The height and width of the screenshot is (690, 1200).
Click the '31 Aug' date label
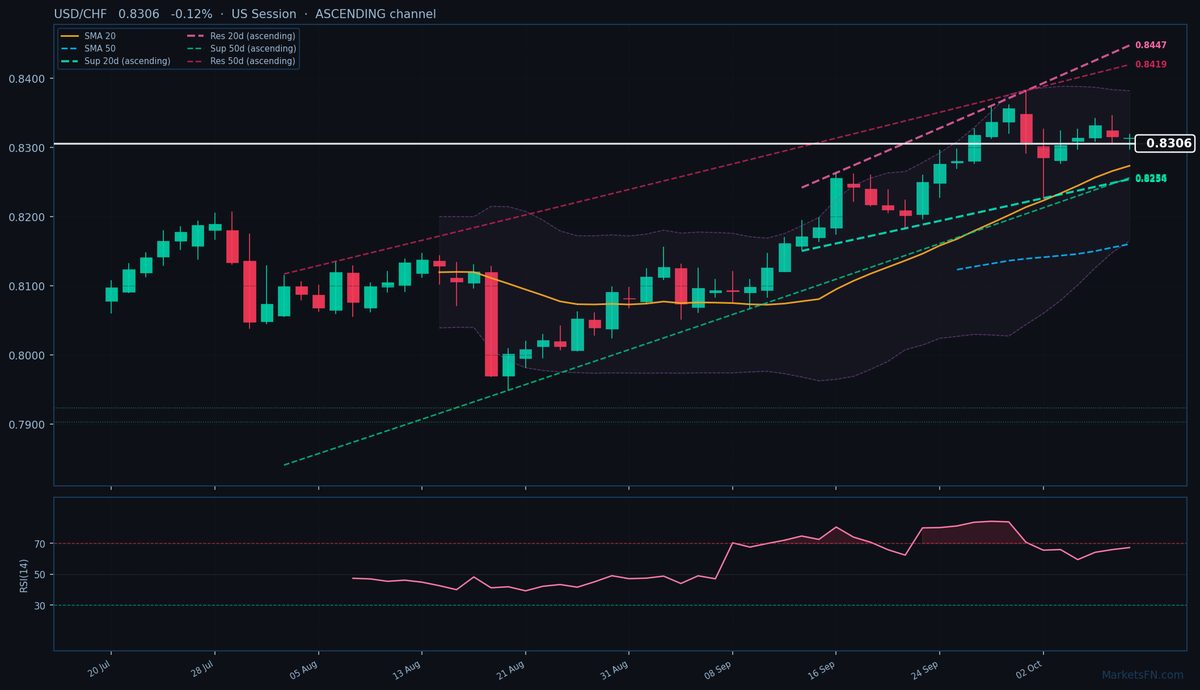pos(617,670)
